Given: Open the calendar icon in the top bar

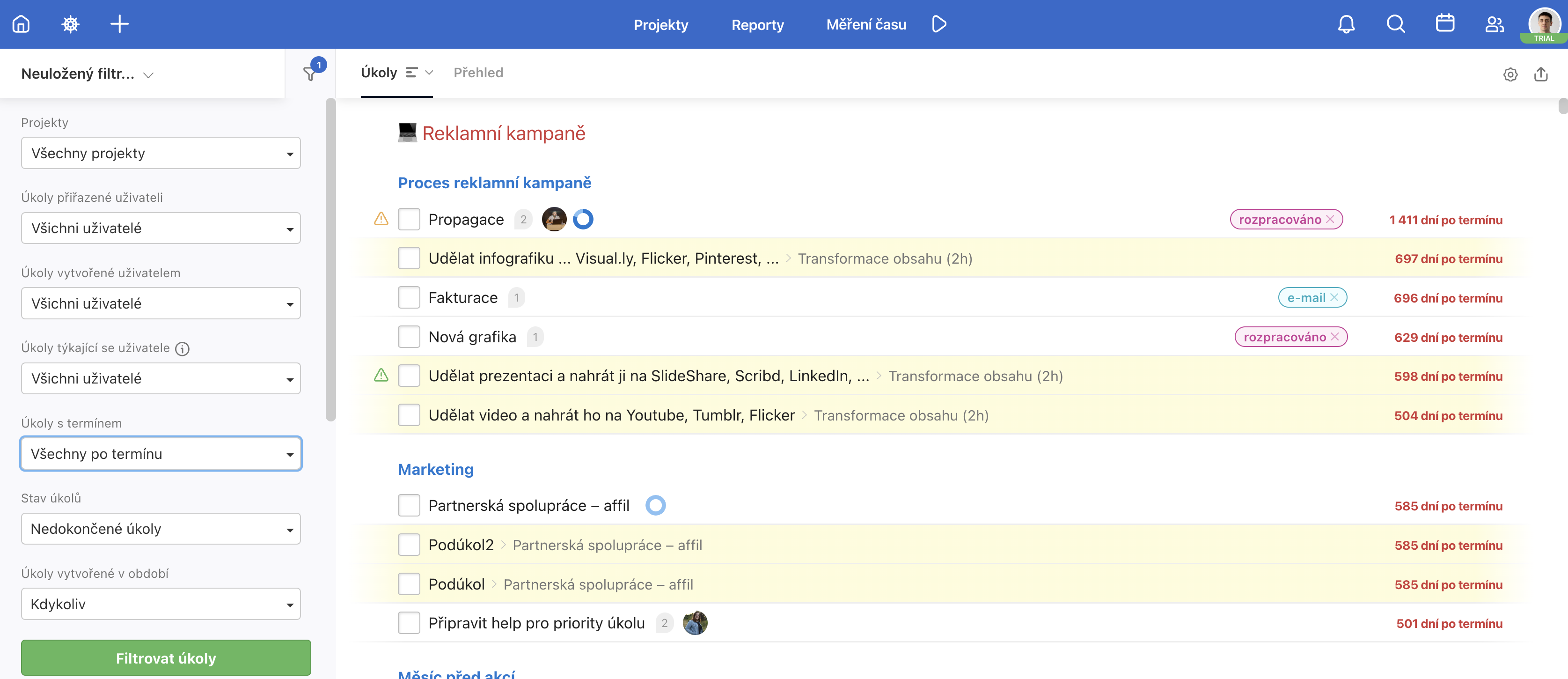Looking at the screenshot, I should click(1445, 24).
